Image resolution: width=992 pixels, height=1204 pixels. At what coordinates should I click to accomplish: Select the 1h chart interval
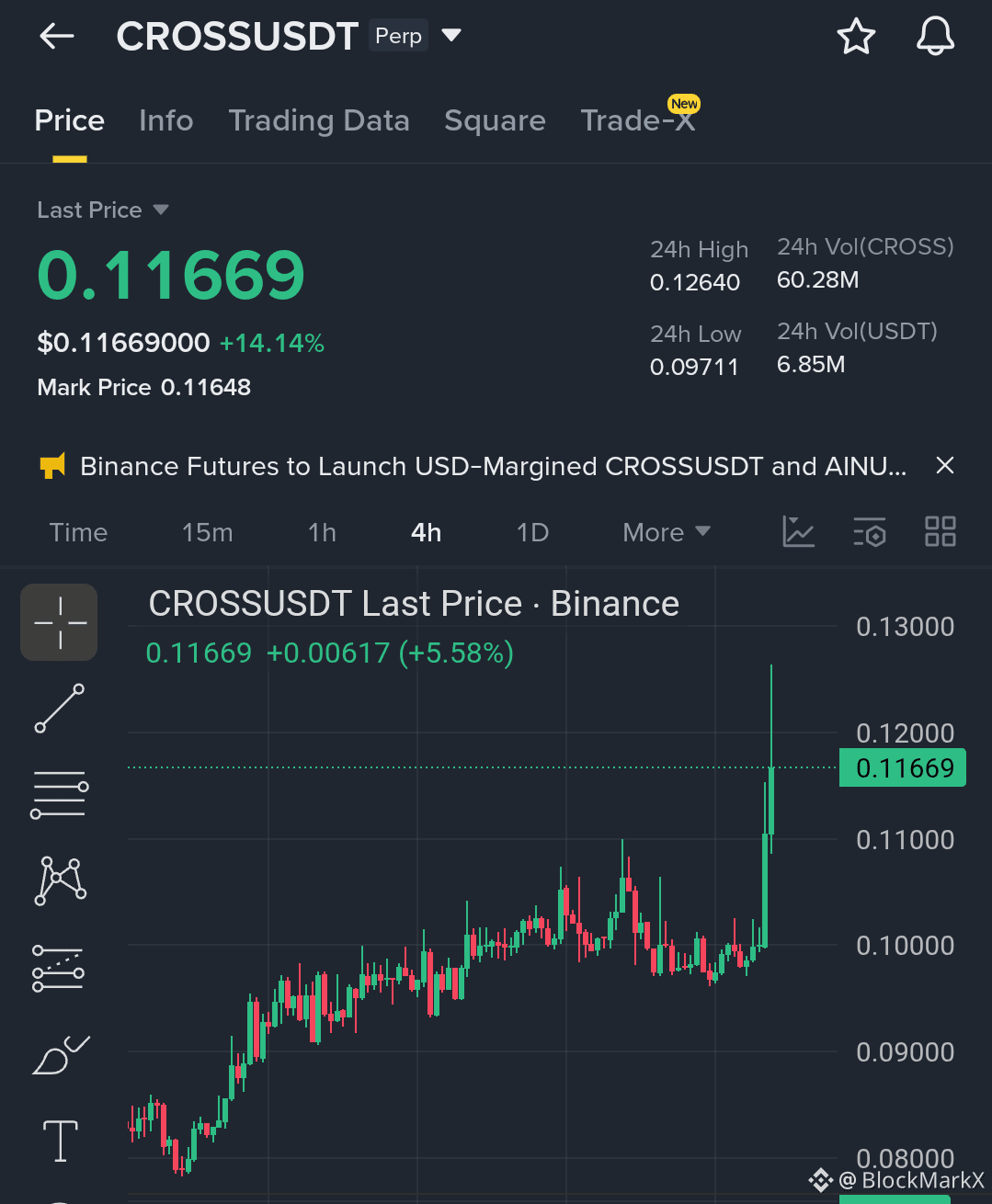coord(322,532)
